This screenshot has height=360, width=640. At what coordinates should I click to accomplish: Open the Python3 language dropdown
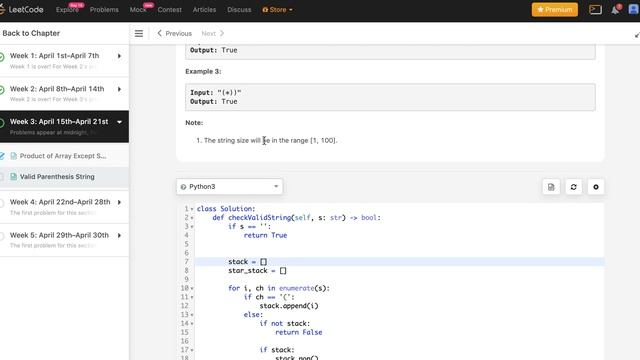(x=229, y=187)
